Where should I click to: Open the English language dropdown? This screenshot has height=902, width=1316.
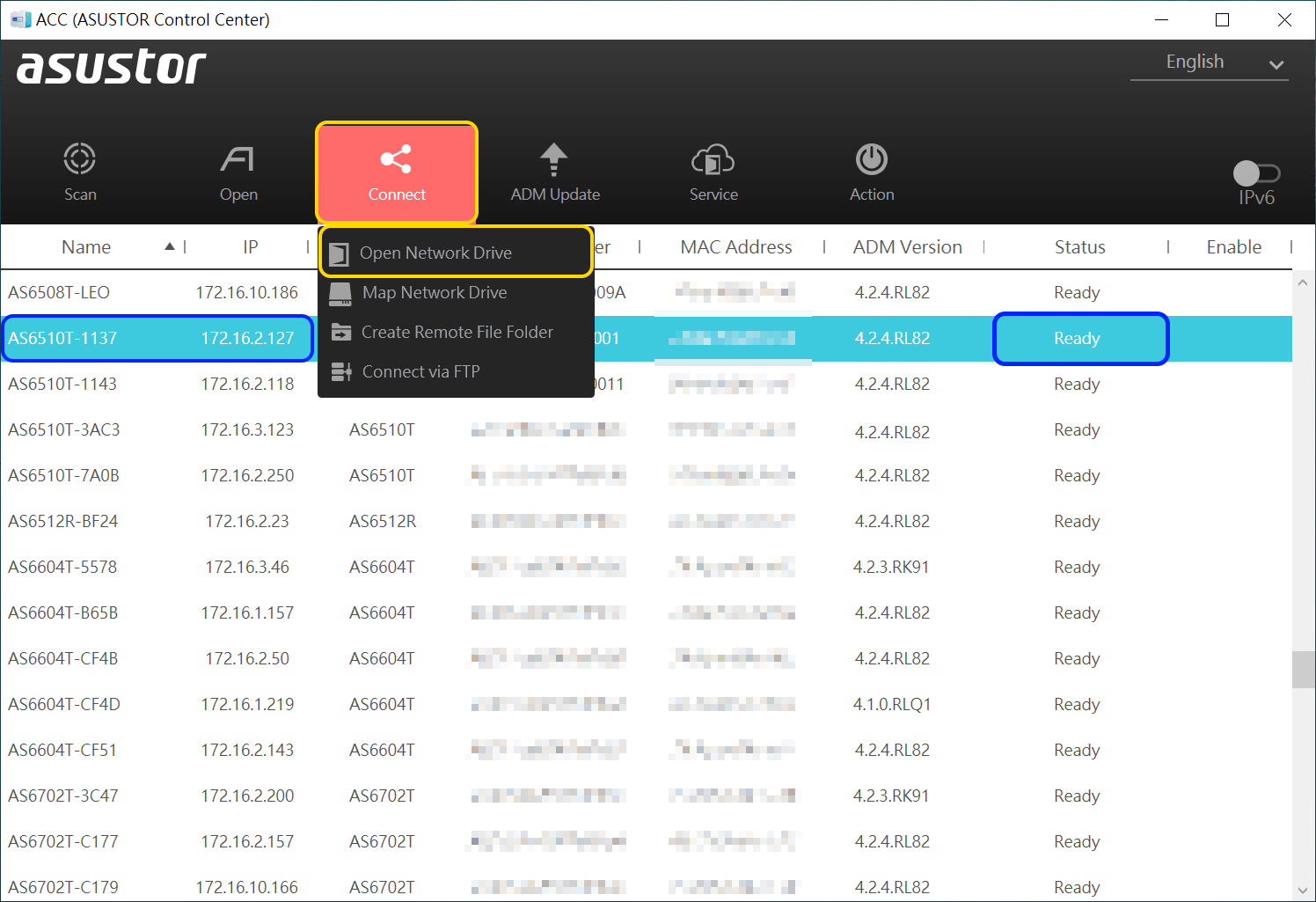click(x=1210, y=62)
